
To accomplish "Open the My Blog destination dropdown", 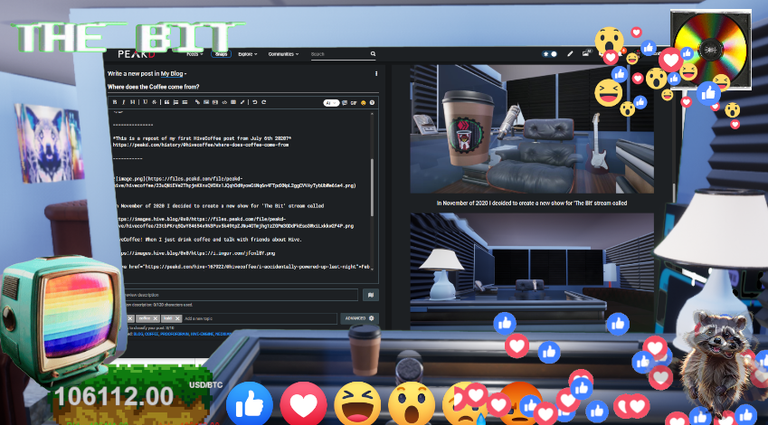I will [173, 74].
